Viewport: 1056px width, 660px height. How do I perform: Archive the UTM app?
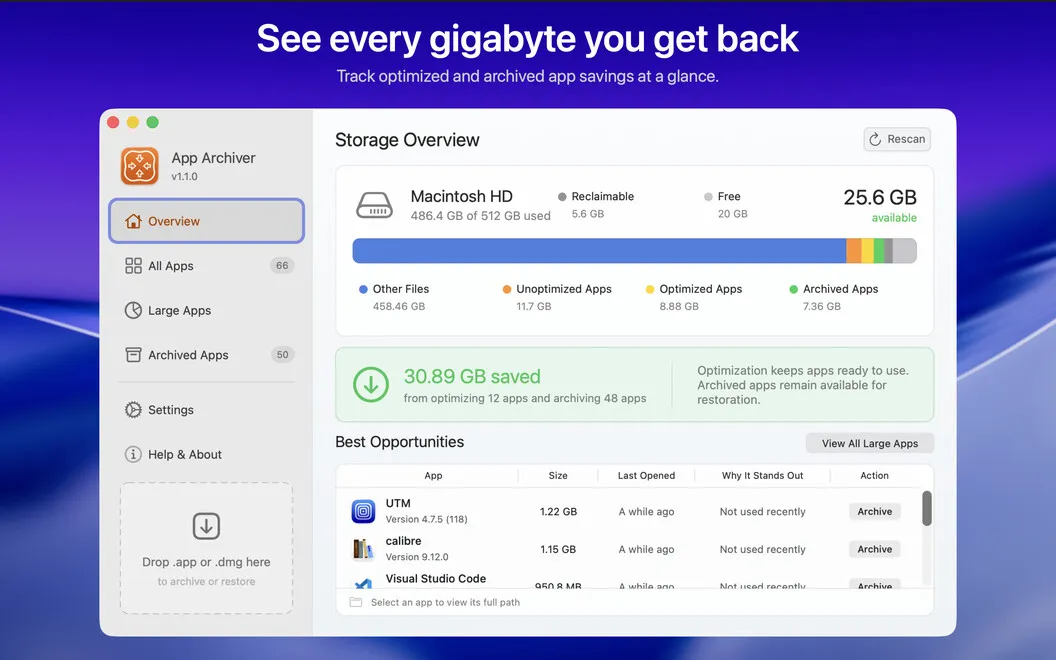click(874, 511)
